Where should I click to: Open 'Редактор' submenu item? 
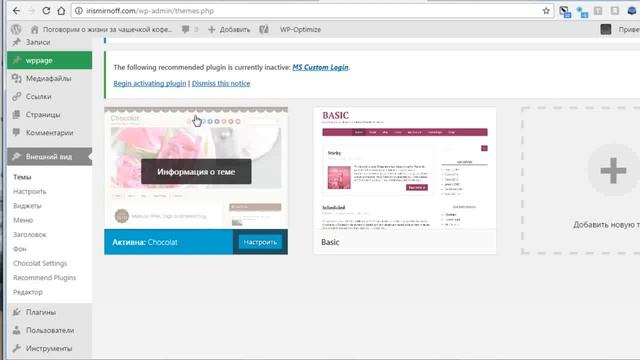pyautogui.click(x=28, y=292)
